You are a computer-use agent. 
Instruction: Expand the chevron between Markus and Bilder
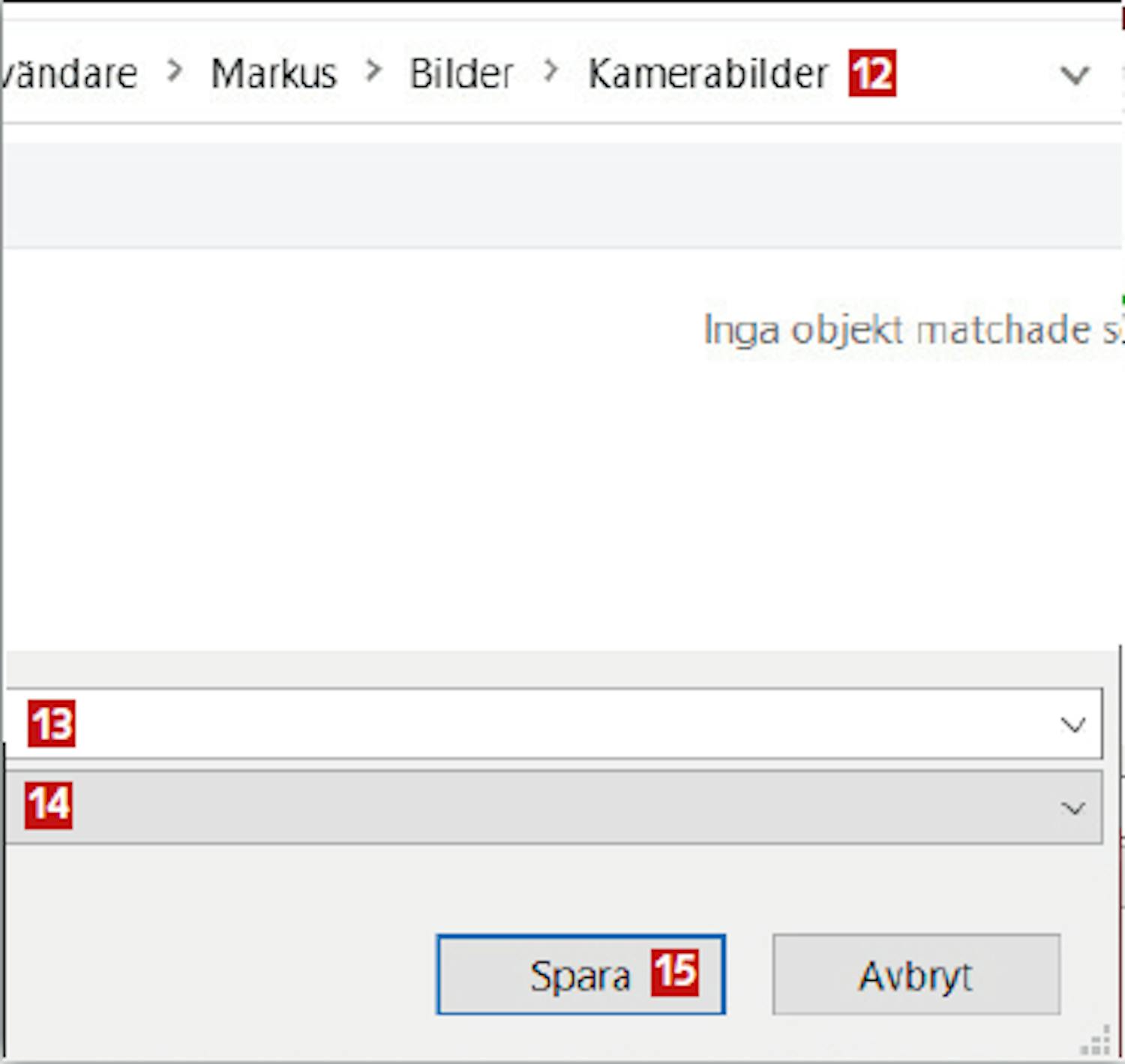pyautogui.click(x=373, y=71)
